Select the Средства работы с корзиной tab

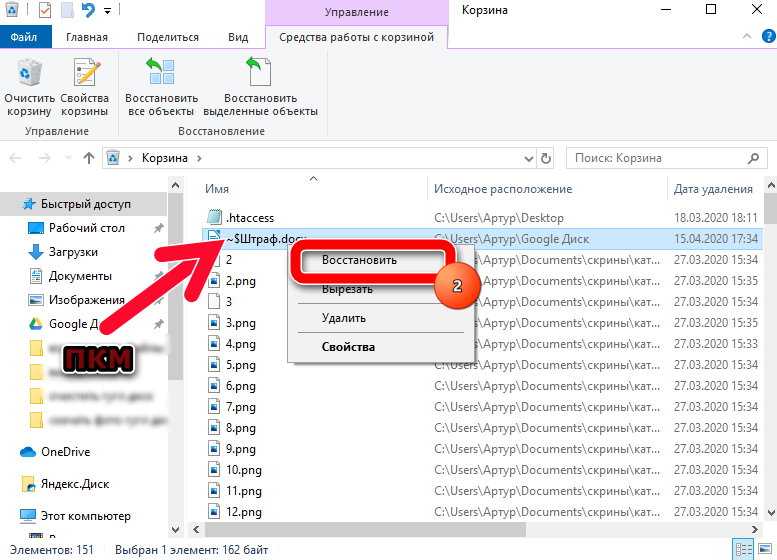point(356,37)
